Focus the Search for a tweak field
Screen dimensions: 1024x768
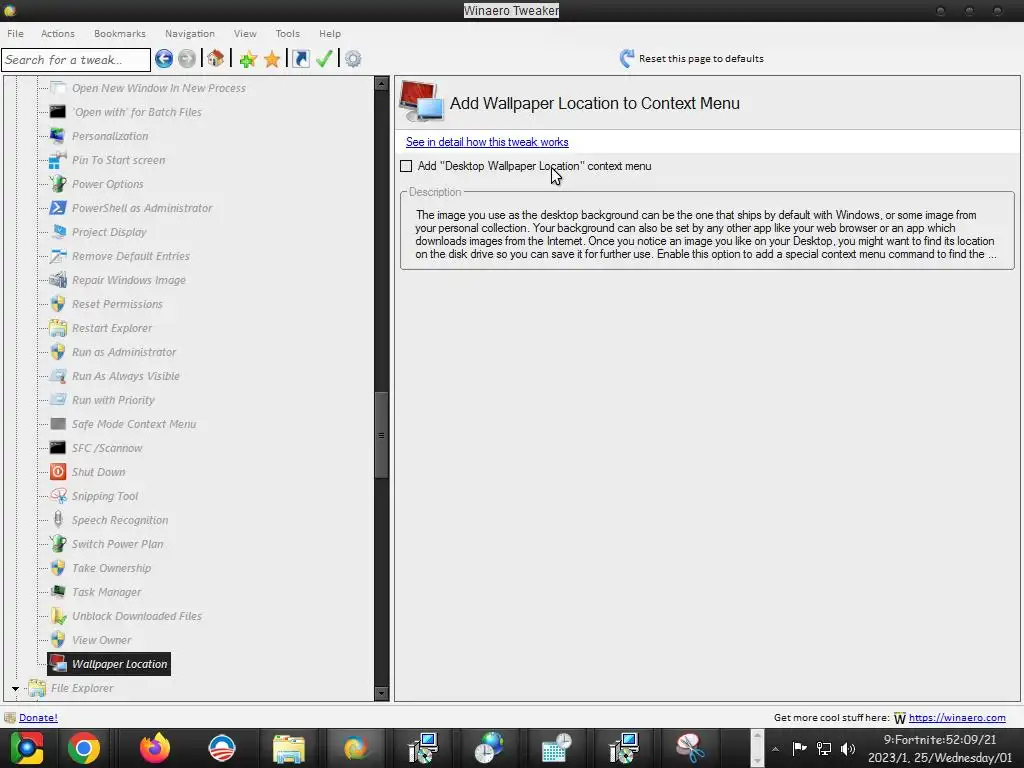point(76,59)
